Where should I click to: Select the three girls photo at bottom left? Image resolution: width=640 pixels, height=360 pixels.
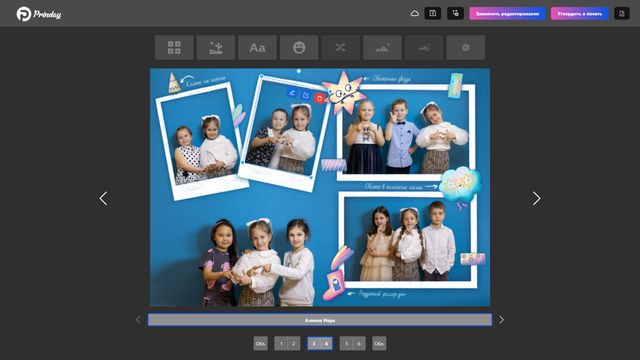tap(257, 263)
